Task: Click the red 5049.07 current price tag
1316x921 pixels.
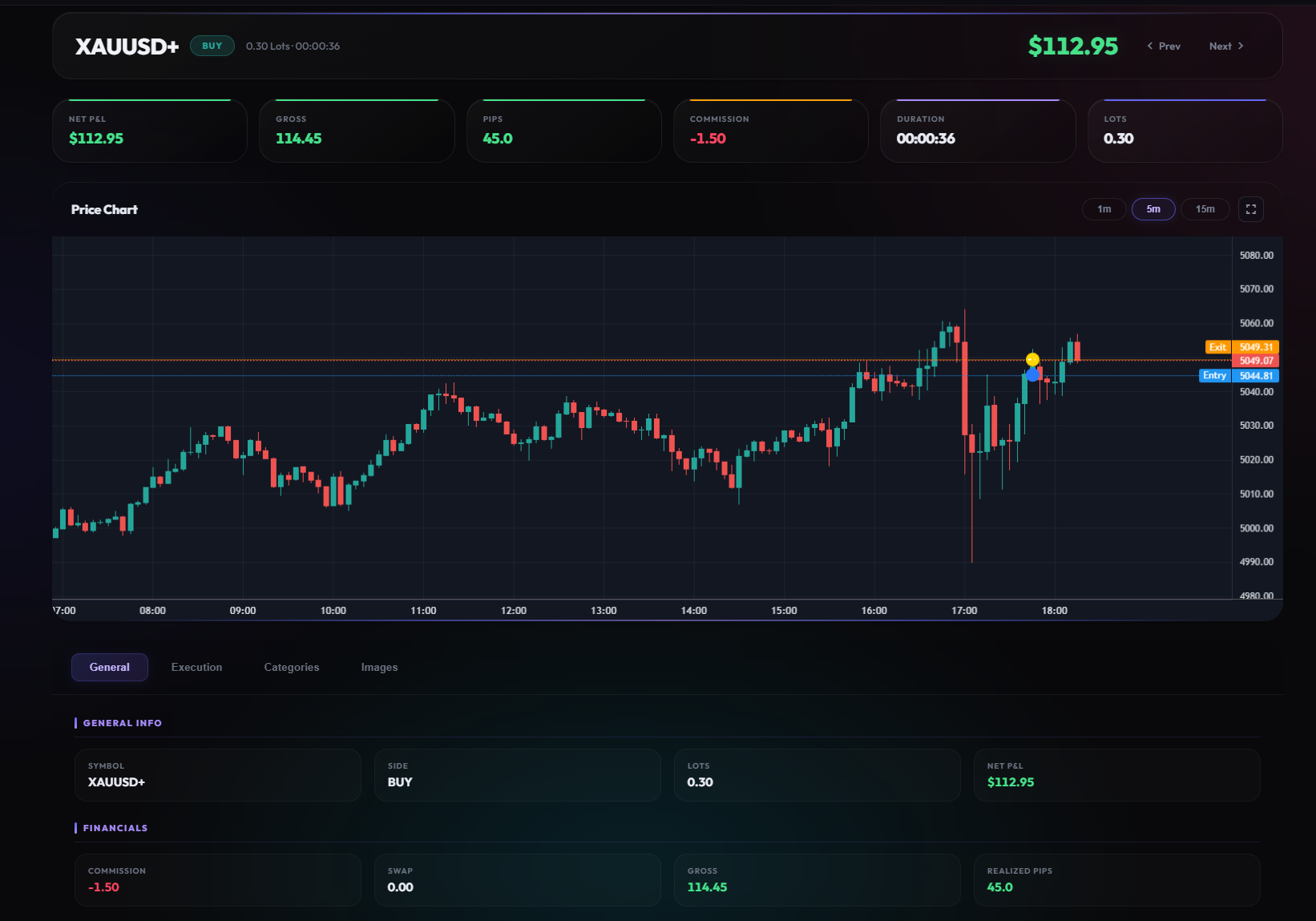Action: click(x=1255, y=361)
